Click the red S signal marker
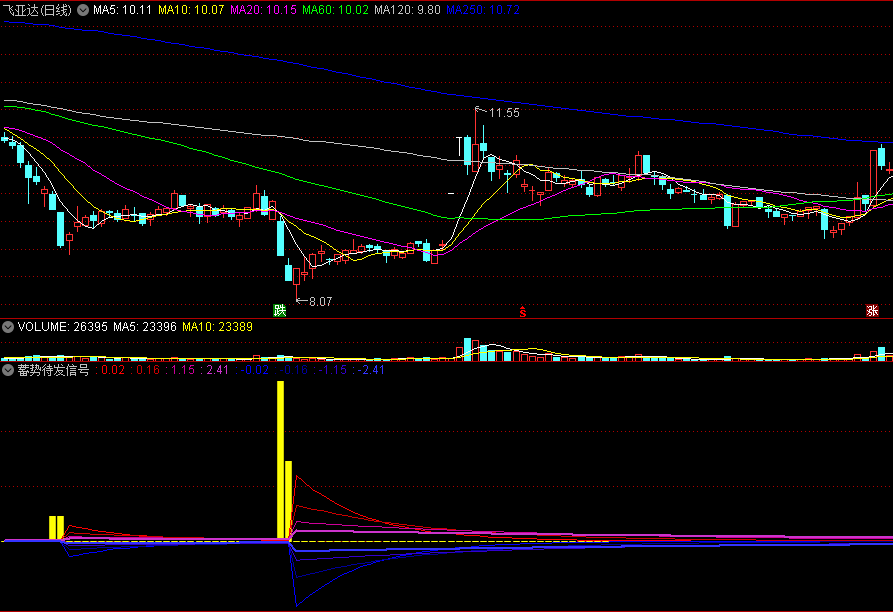The width and height of the screenshot is (893, 612). (522, 311)
